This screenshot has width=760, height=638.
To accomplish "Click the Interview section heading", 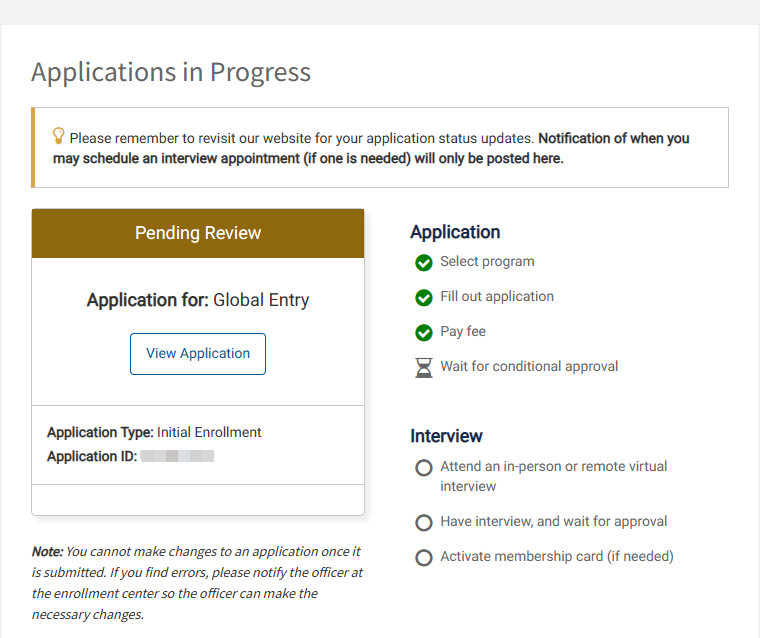I will (x=446, y=436).
